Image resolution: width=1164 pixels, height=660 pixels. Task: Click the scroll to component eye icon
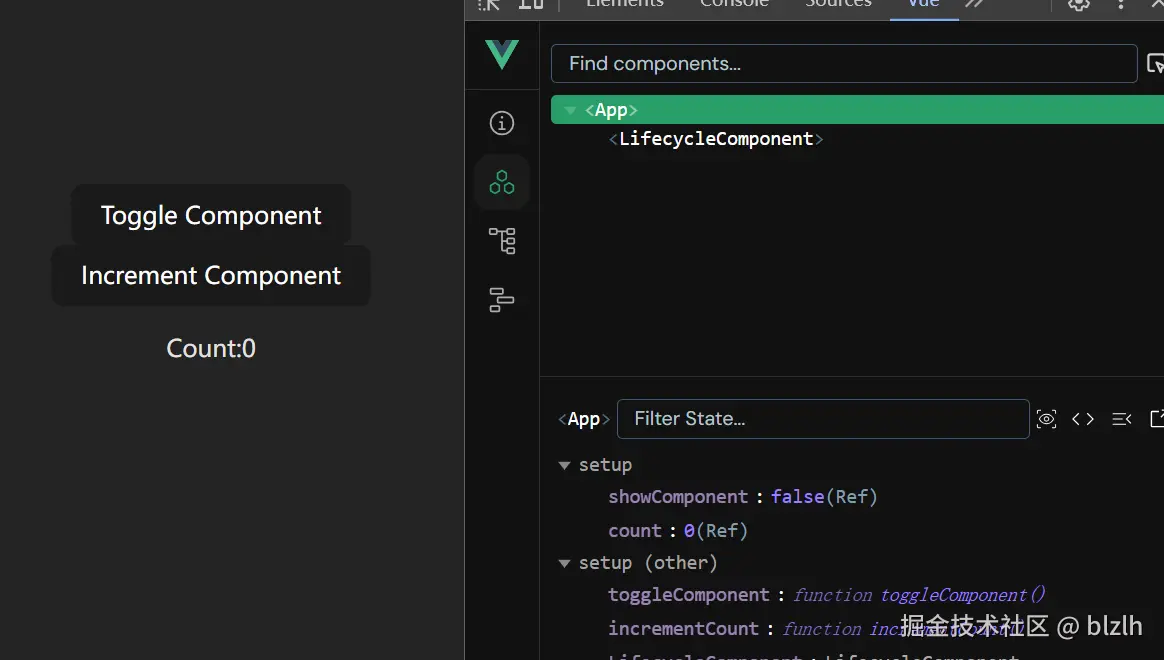point(1046,419)
